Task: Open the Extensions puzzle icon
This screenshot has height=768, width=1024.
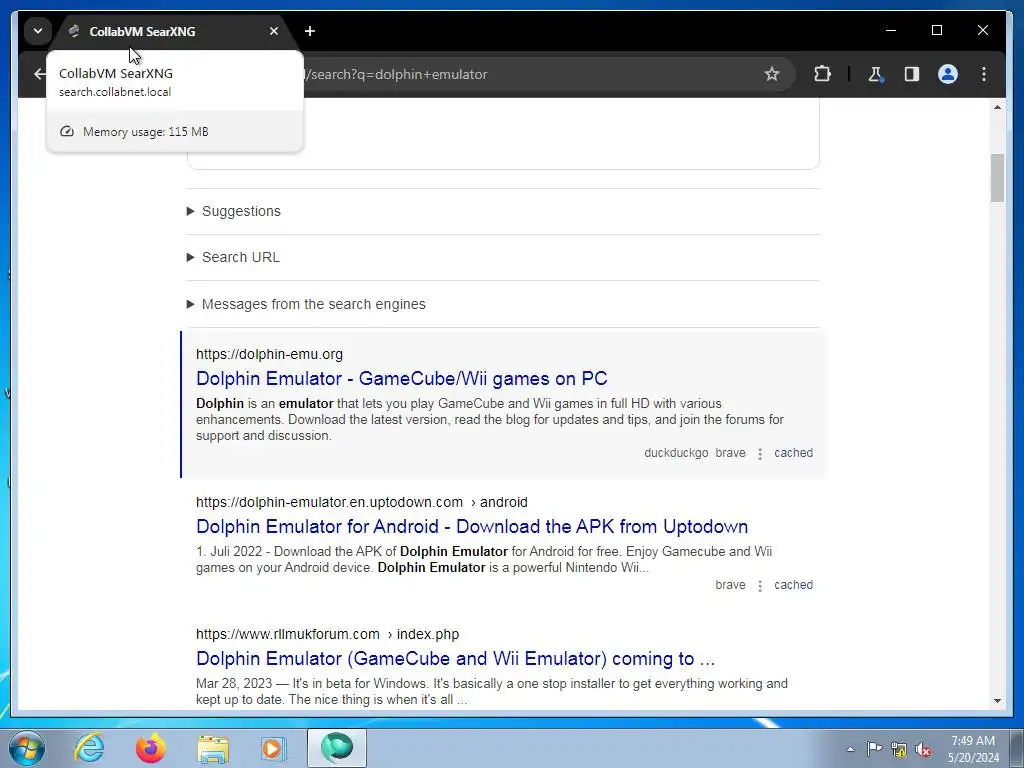Action: (x=822, y=74)
